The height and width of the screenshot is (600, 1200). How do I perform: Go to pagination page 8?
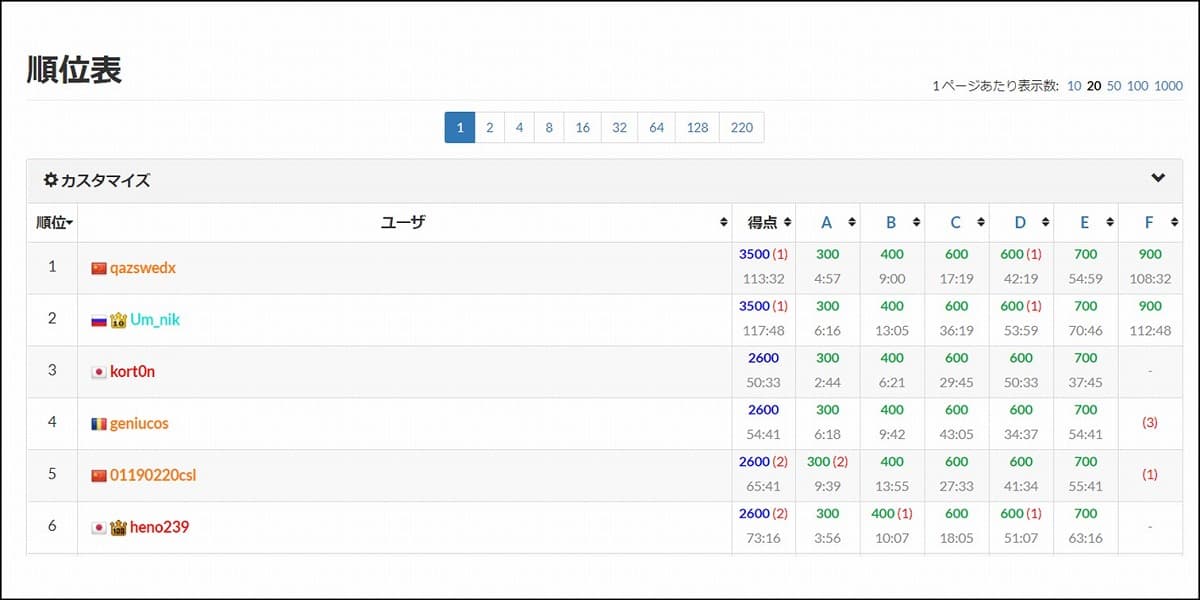549,127
